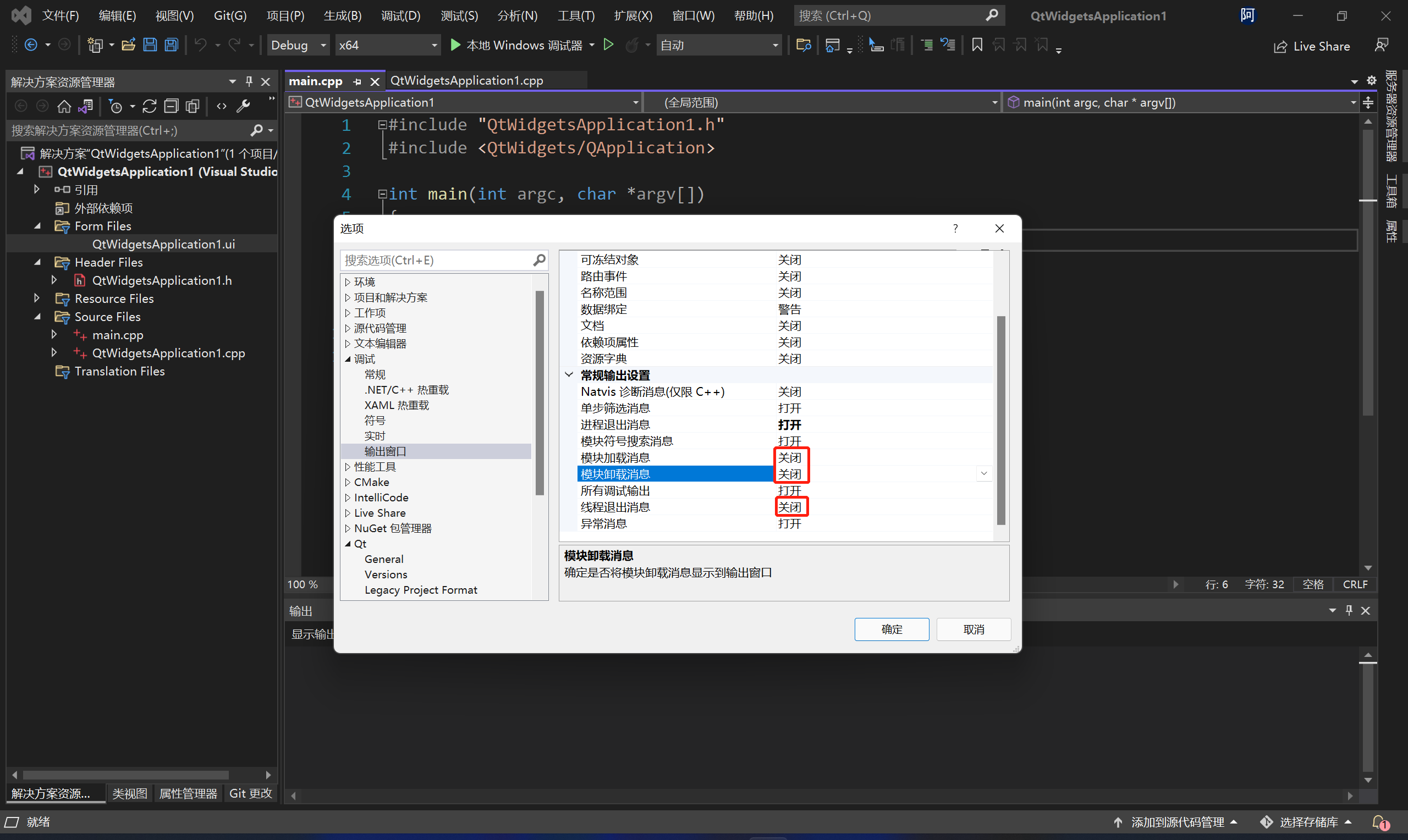Open the 文件(F) menu
This screenshot has height=840, width=1408.
61,15
